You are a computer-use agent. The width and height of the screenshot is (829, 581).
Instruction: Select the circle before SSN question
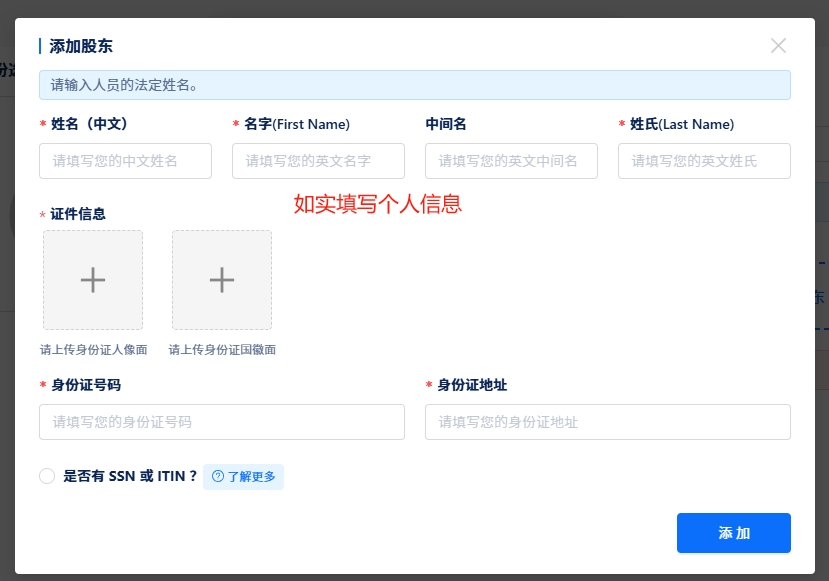pyautogui.click(x=47, y=476)
